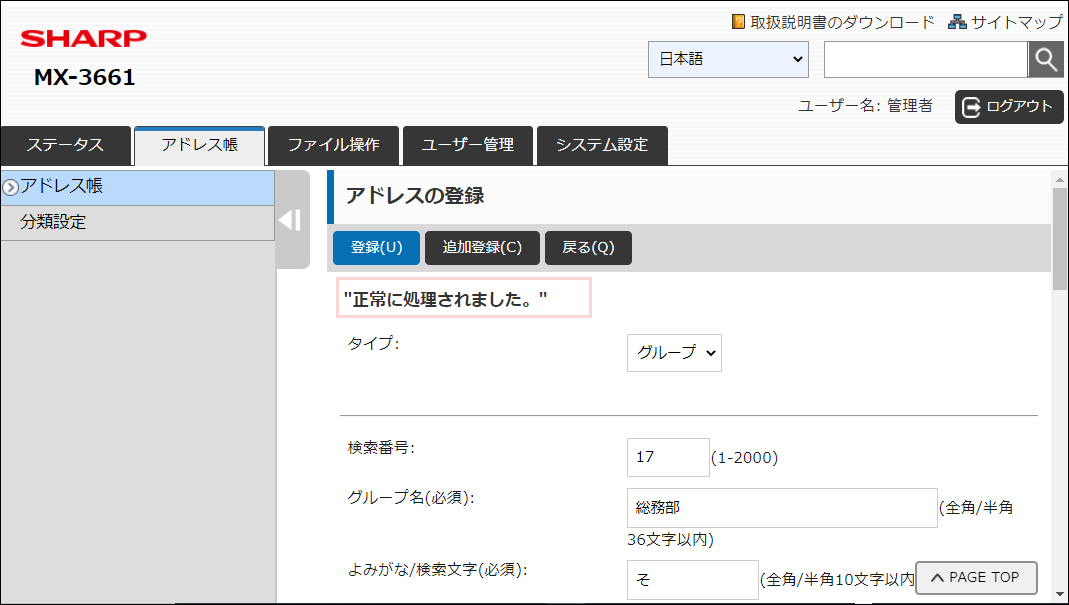Click the sitemap icon
The width and height of the screenshot is (1069, 605).
(957, 22)
